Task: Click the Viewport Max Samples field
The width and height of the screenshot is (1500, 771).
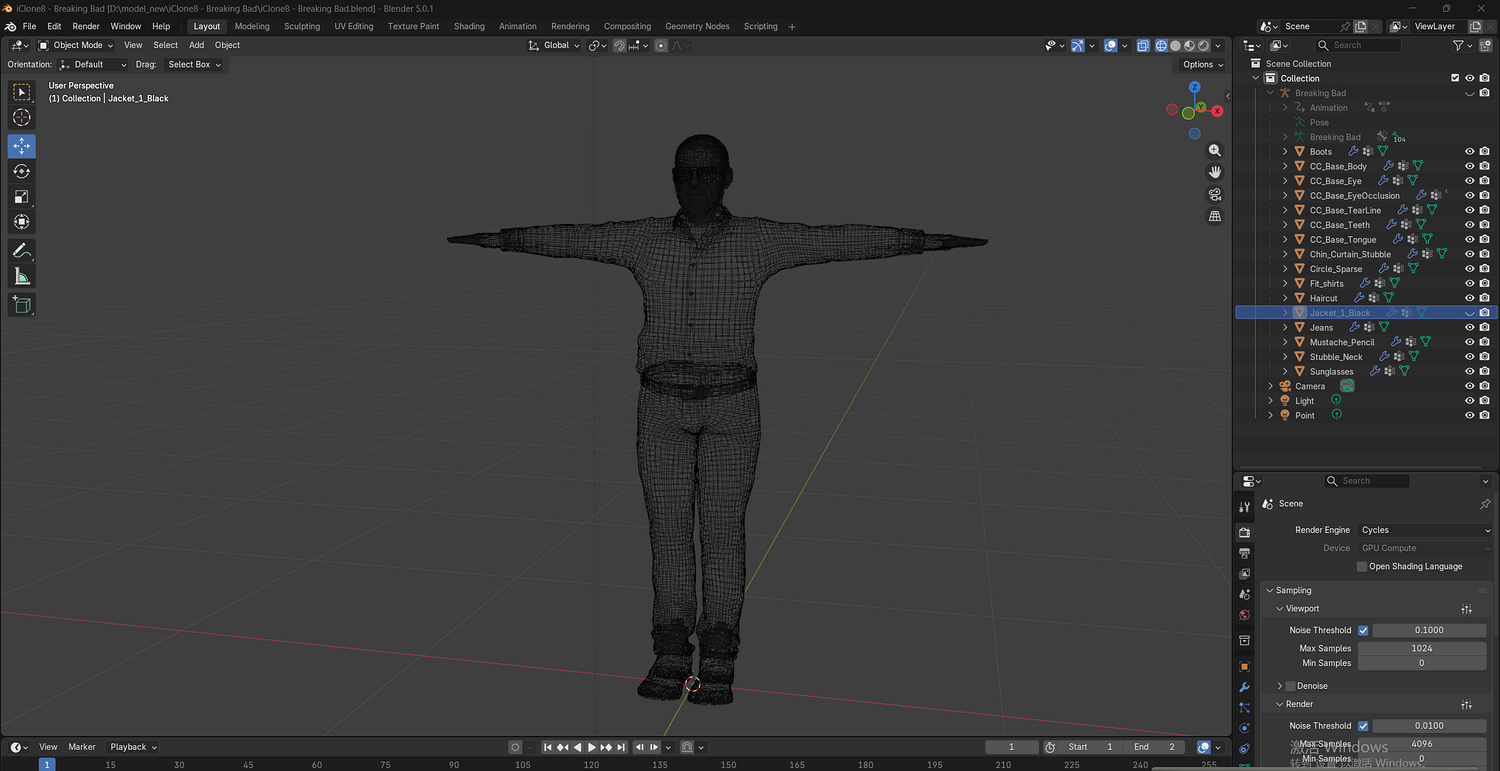Action: coord(1421,648)
